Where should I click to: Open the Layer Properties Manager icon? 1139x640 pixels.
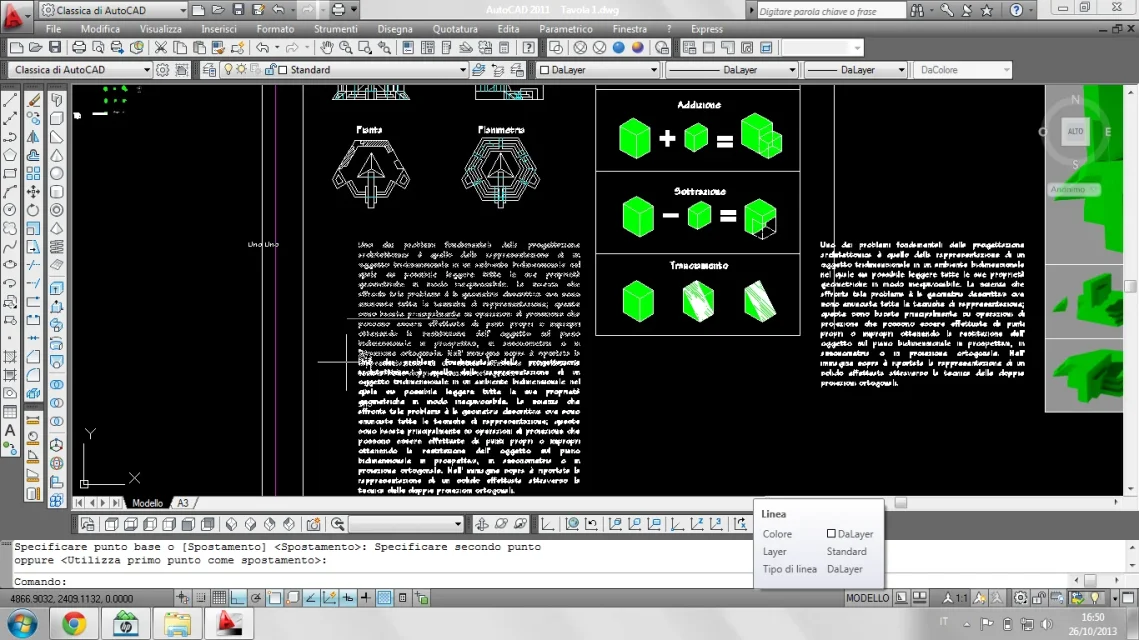tap(209, 70)
